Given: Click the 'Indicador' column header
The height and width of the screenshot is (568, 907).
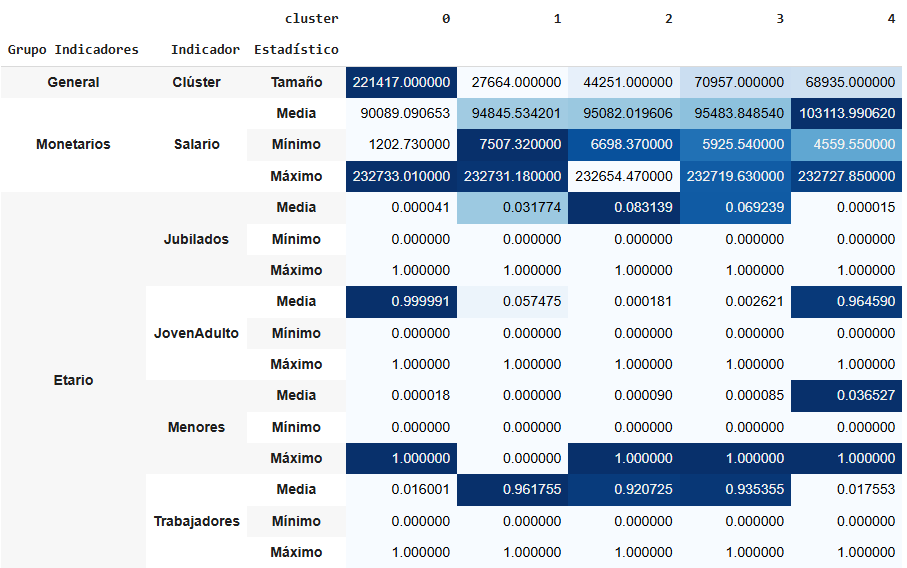Looking at the screenshot, I should point(205,49).
